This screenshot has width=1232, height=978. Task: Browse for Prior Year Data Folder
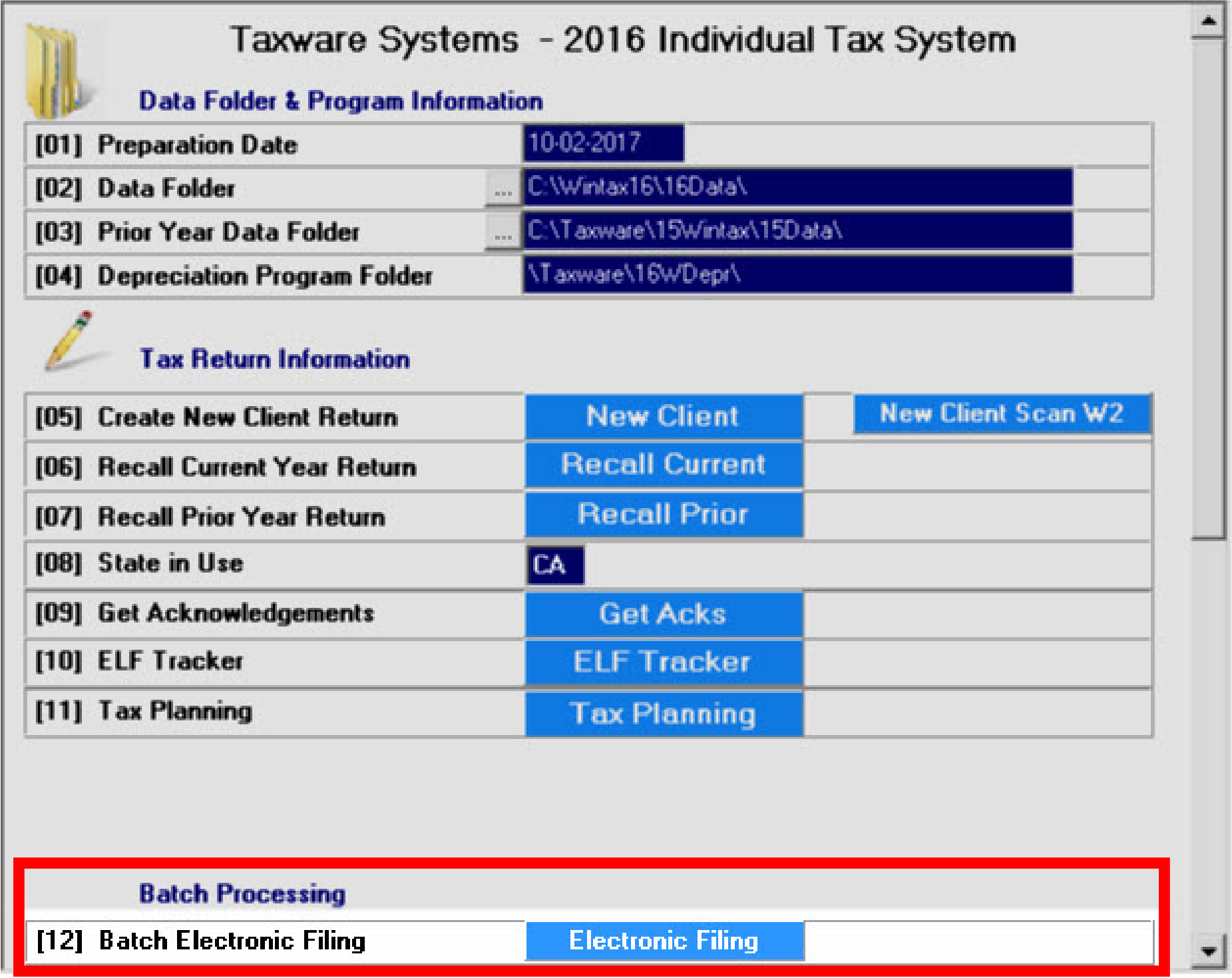coord(503,233)
